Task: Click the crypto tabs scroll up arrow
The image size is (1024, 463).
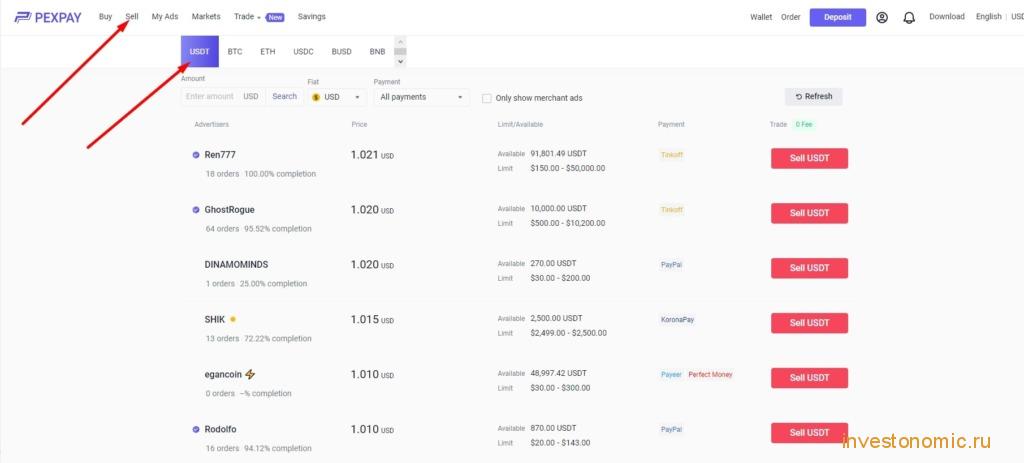Action: coord(401,41)
